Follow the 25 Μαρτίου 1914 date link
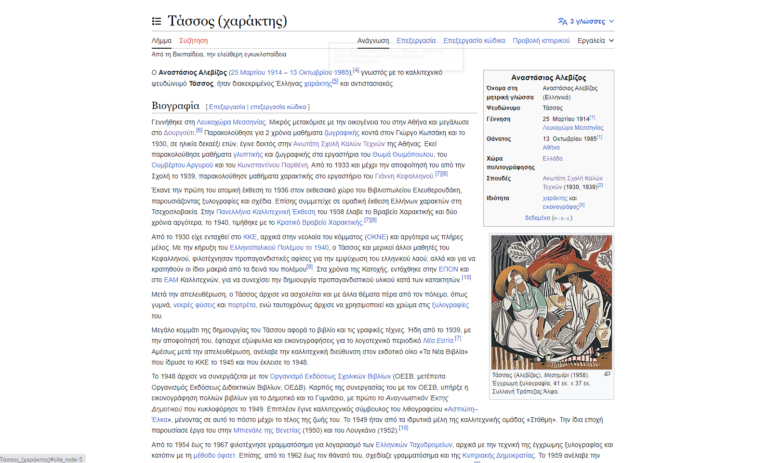This screenshot has height=463, width=768. (x=256, y=73)
